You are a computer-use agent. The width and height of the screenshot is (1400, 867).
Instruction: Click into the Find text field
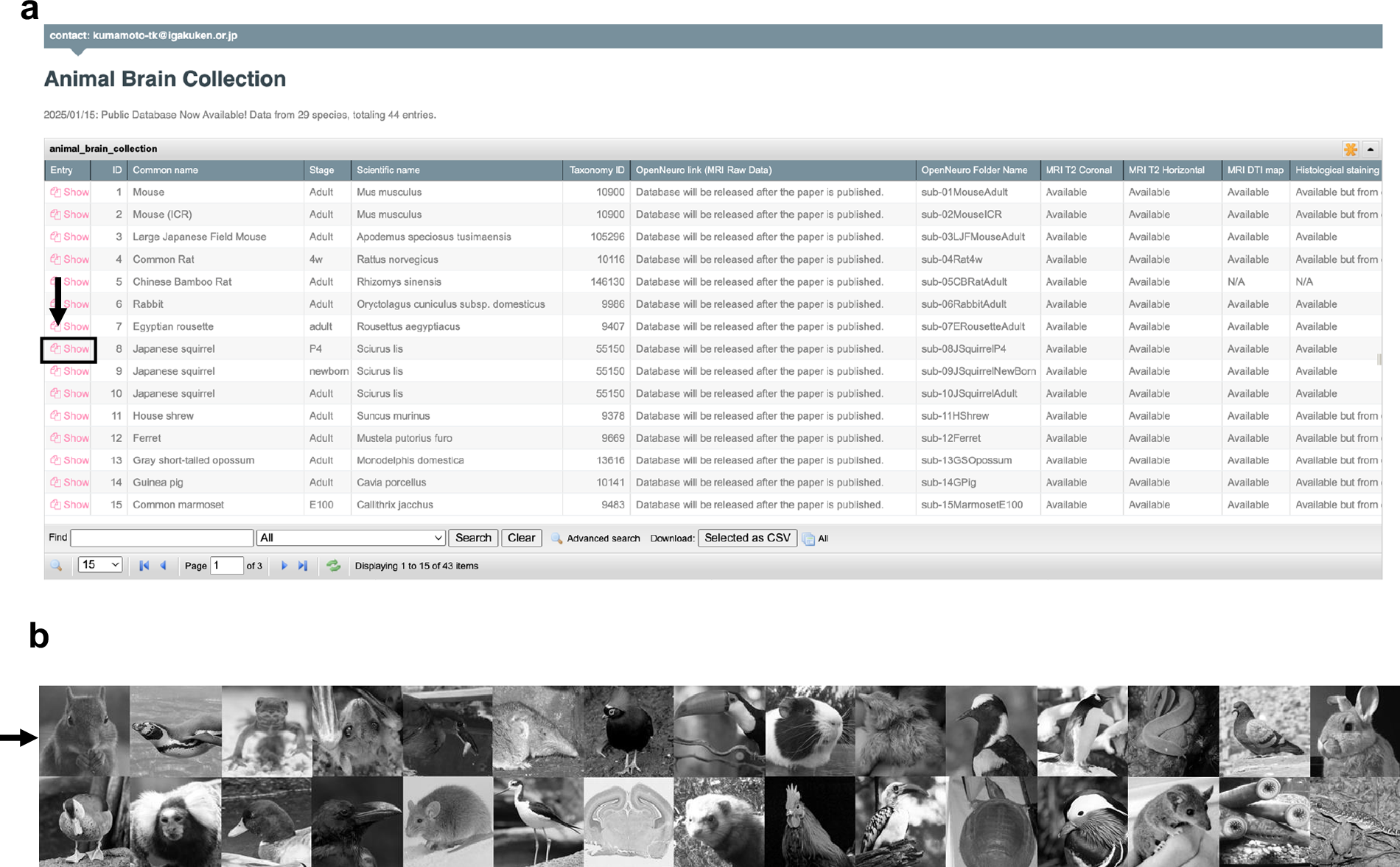(x=162, y=538)
